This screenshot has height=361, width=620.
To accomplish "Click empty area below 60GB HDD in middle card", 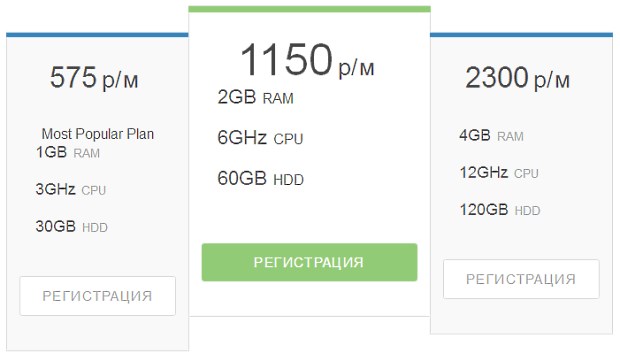I will 309,215.
